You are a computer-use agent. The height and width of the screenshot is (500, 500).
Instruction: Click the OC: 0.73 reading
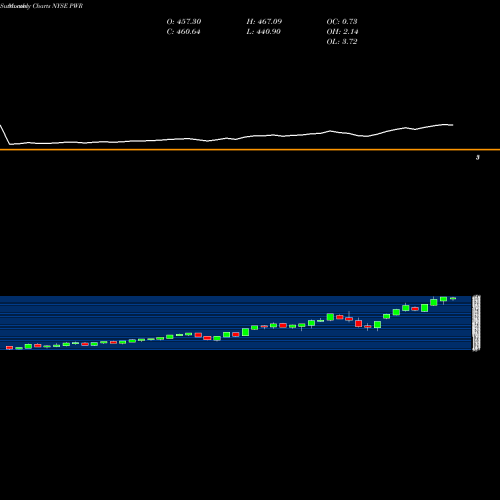pyautogui.click(x=342, y=22)
